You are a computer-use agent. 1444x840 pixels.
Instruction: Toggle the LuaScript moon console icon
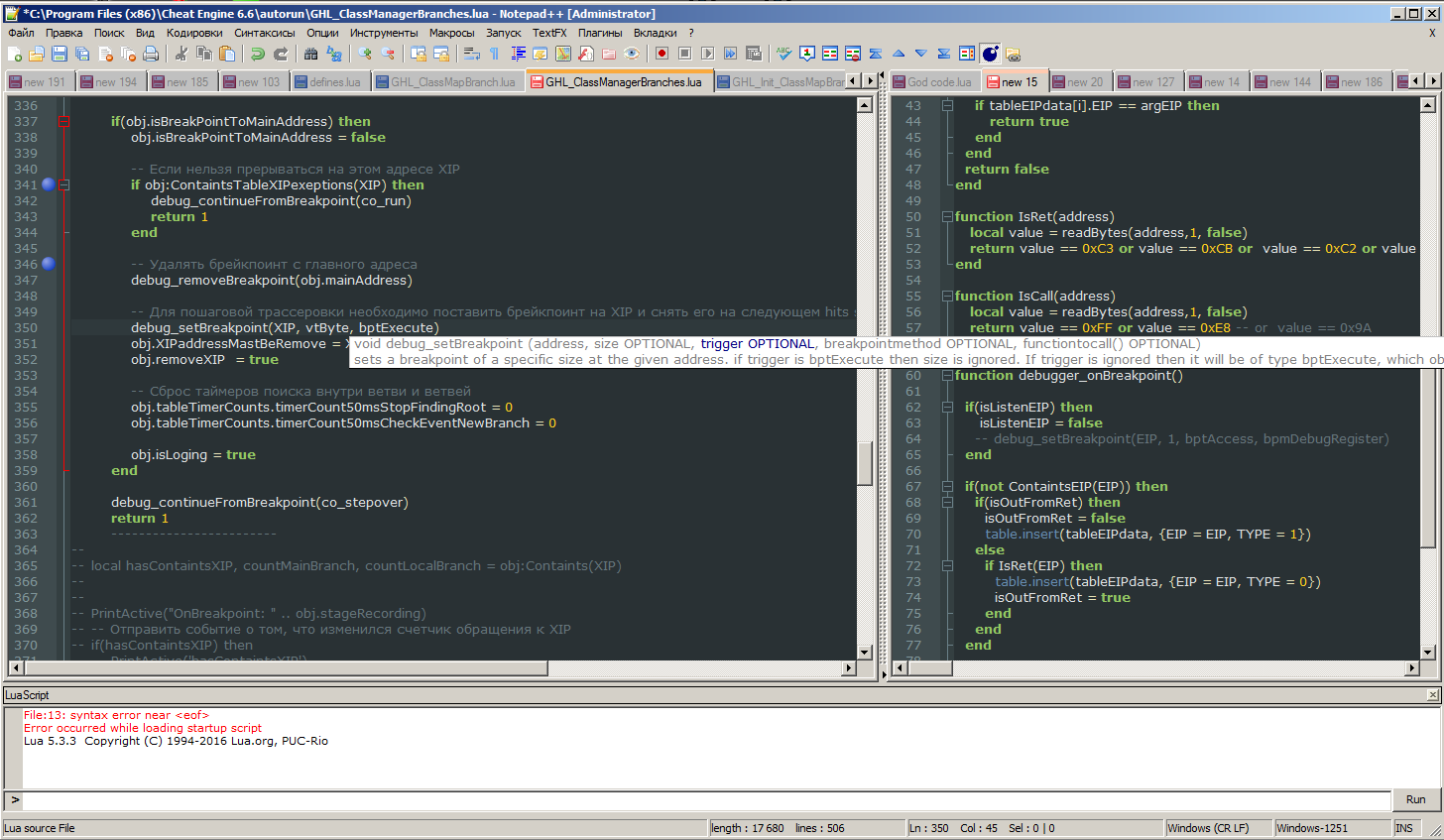pyautogui.click(x=990, y=54)
